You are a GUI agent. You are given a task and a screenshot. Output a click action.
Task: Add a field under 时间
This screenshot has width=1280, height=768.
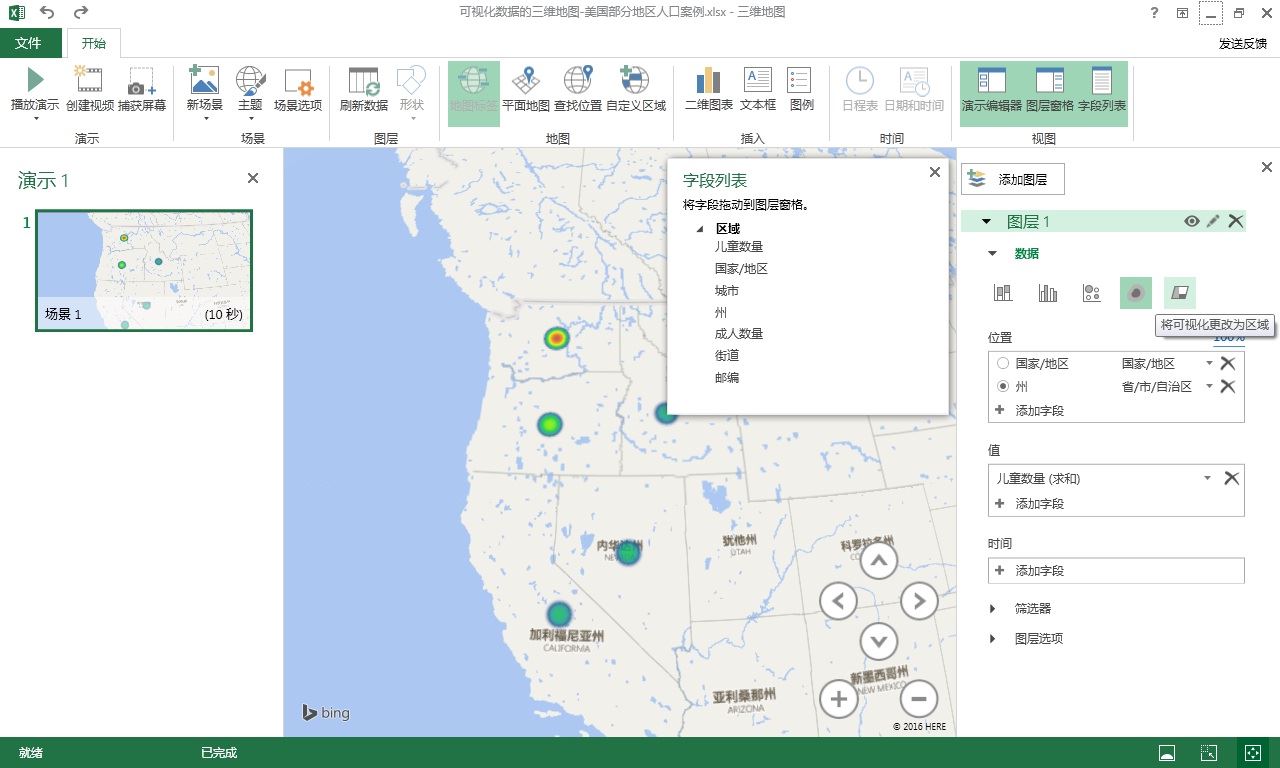point(1029,570)
